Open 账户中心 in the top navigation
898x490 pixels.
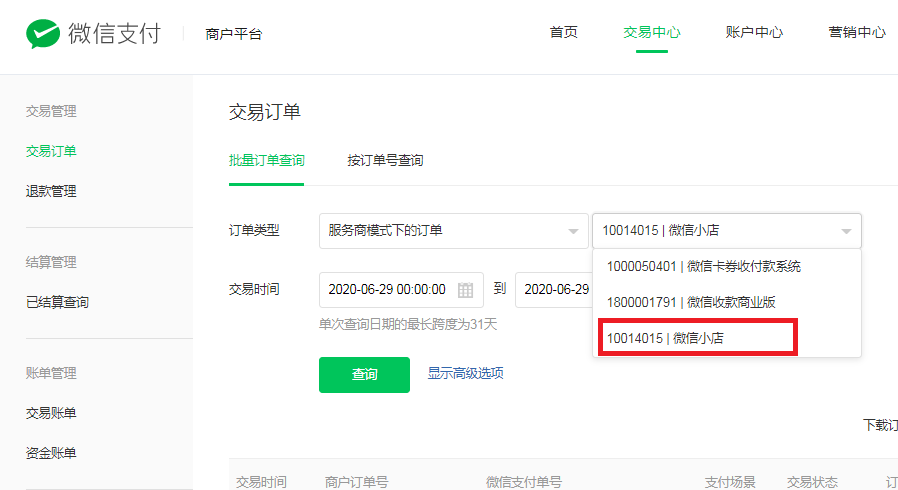coord(754,33)
